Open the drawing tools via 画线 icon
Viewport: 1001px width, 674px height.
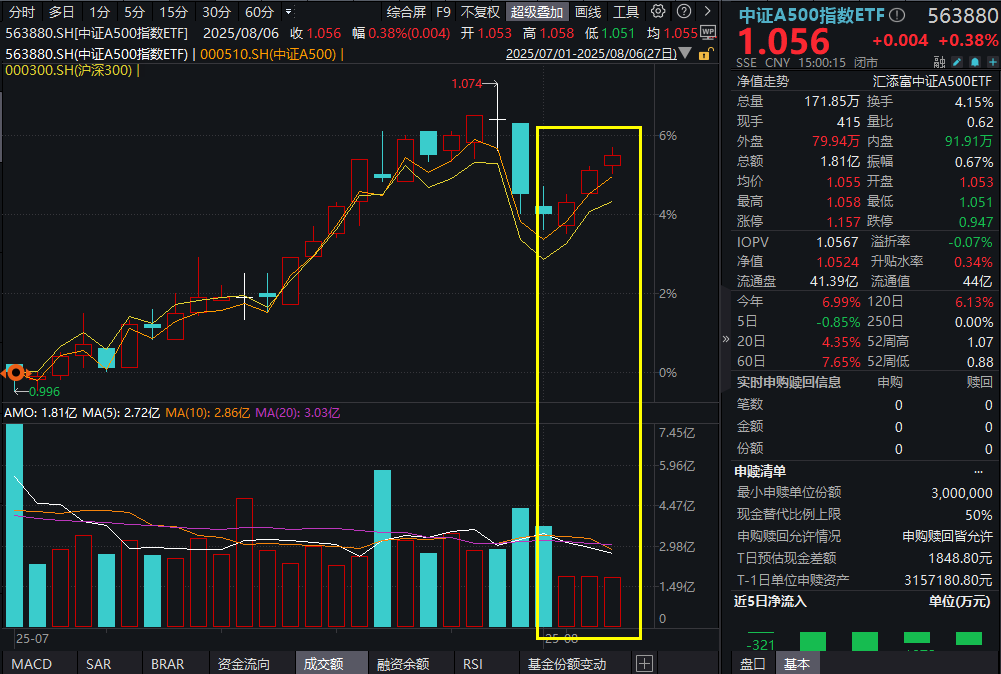(587, 11)
